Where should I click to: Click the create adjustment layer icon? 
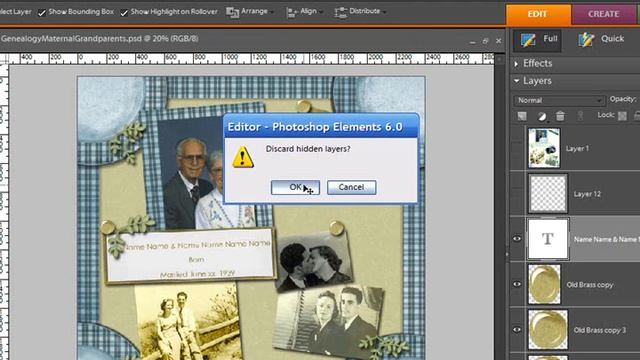click(x=542, y=117)
